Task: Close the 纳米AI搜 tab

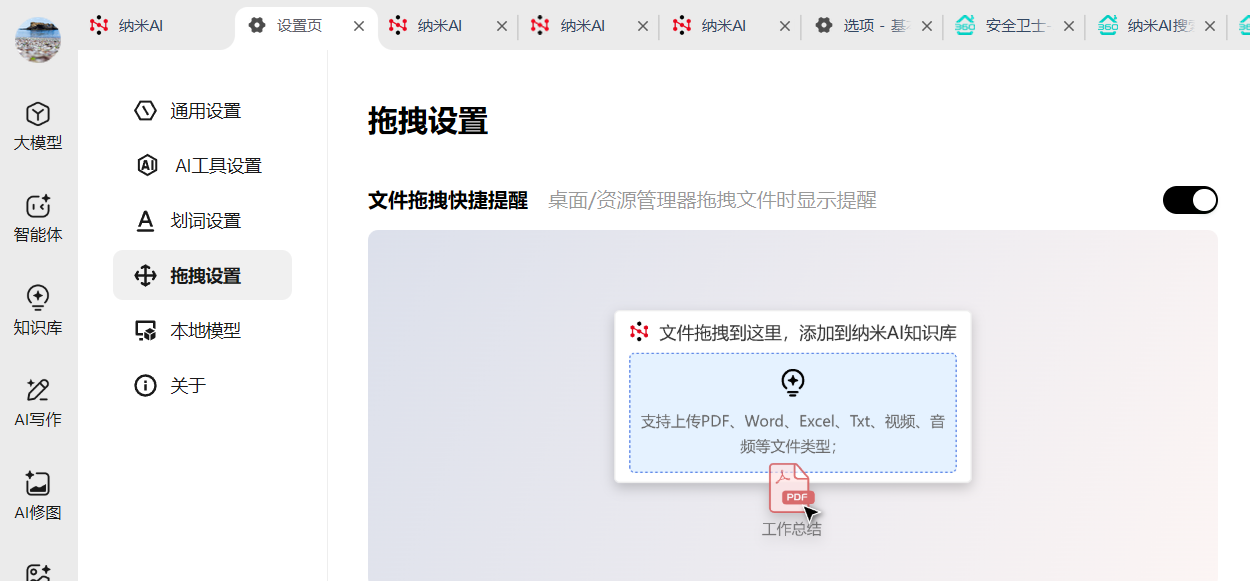Action: pos(1211,26)
